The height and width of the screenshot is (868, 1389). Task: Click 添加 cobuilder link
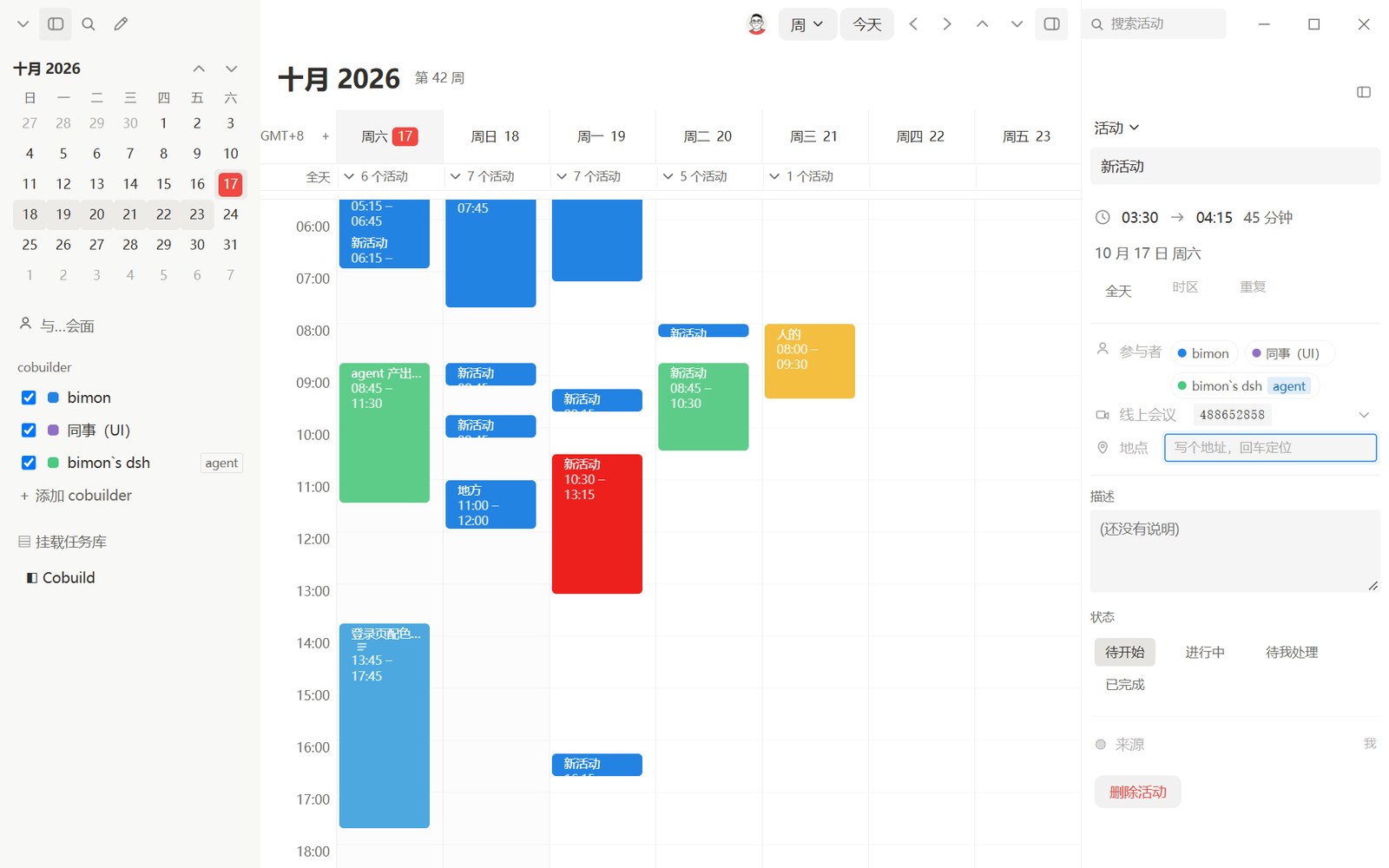76,496
